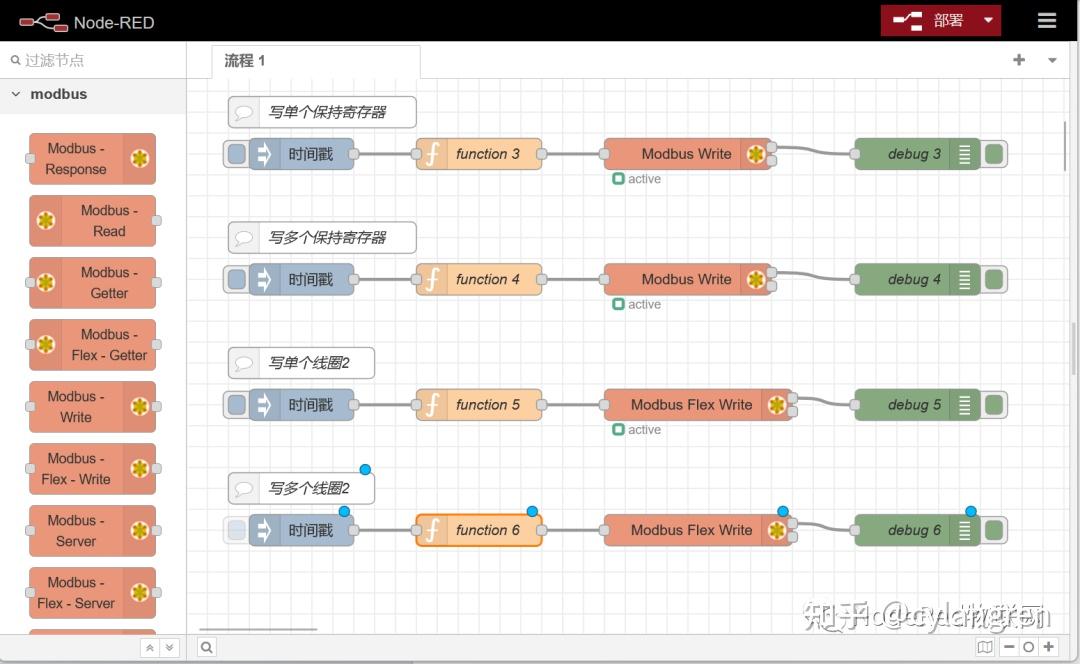
Task: Open the deploy options dropdown arrow
Action: pyautogui.click(x=988, y=20)
